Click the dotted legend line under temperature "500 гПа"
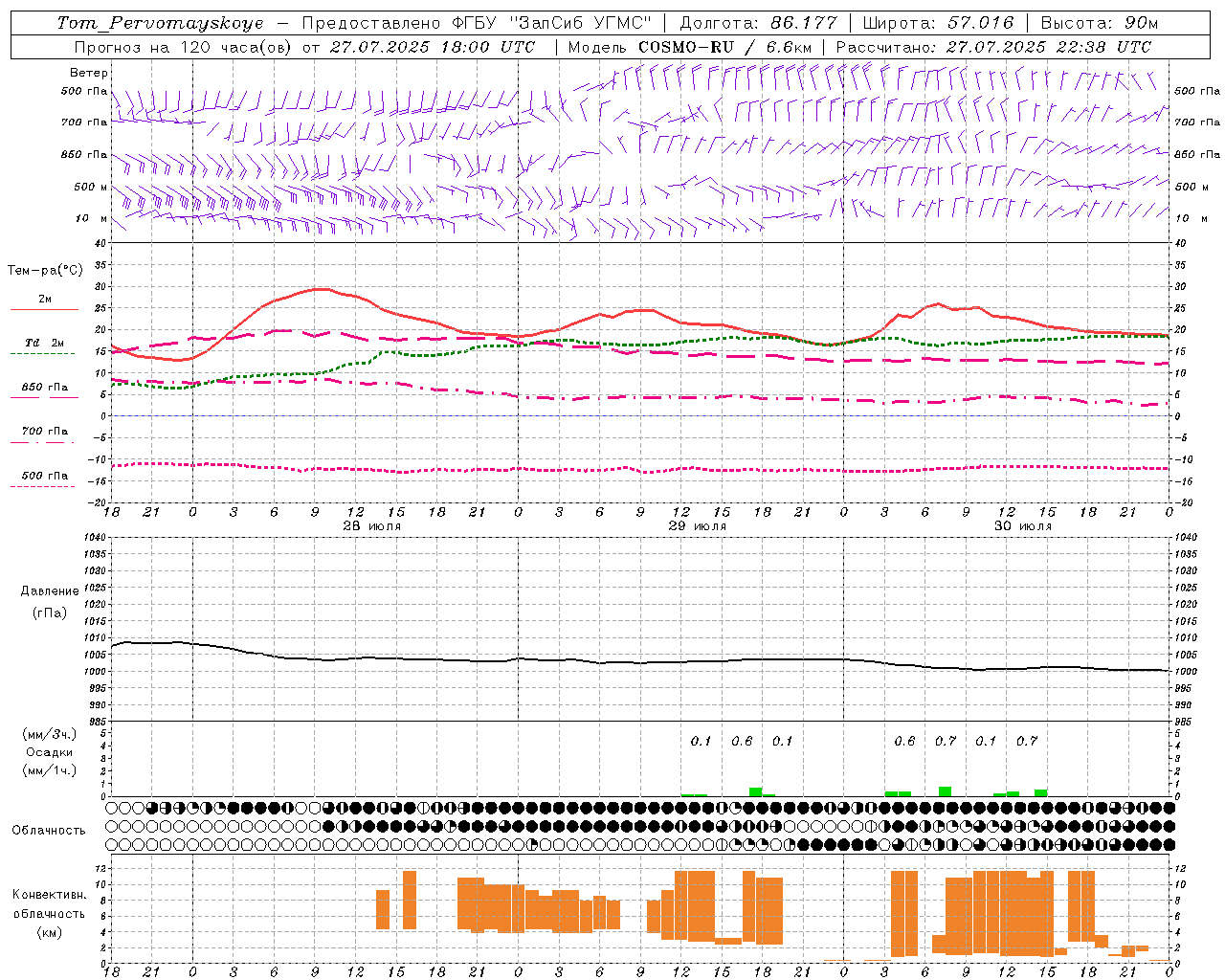 (42, 486)
